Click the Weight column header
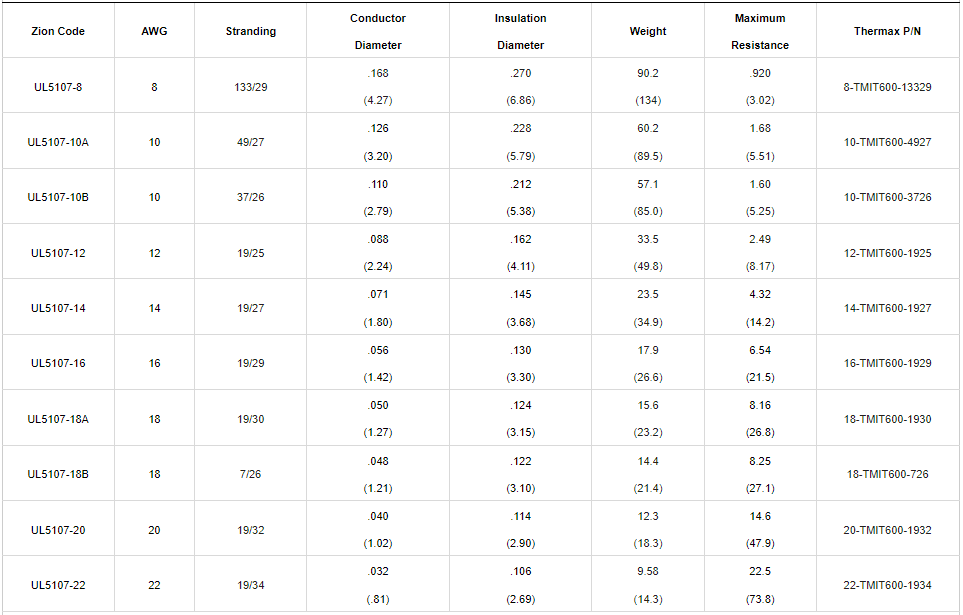This screenshot has width=963, height=615. point(648,31)
